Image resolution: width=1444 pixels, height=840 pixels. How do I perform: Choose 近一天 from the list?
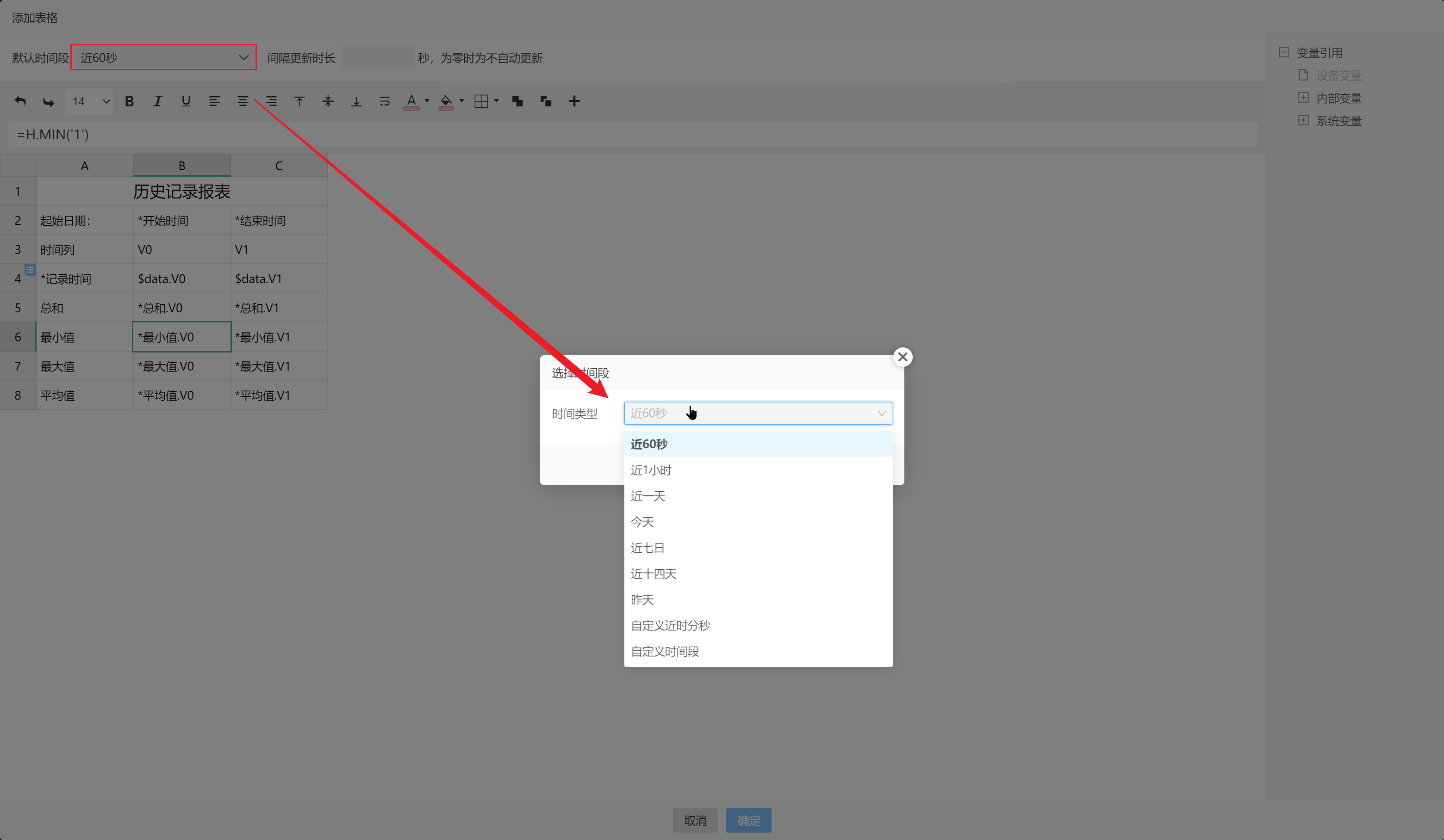coord(758,496)
